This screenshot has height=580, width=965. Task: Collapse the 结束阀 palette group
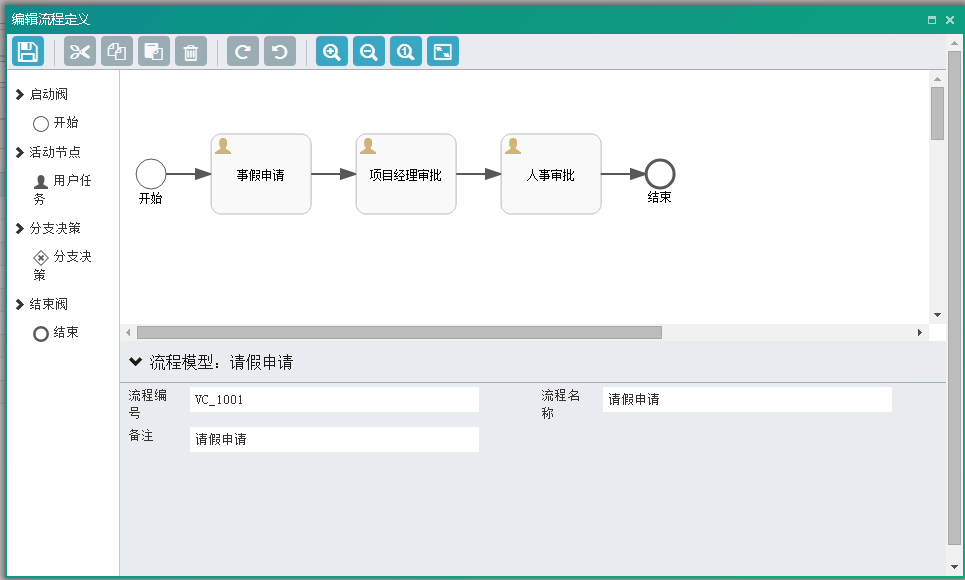tap(20, 304)
